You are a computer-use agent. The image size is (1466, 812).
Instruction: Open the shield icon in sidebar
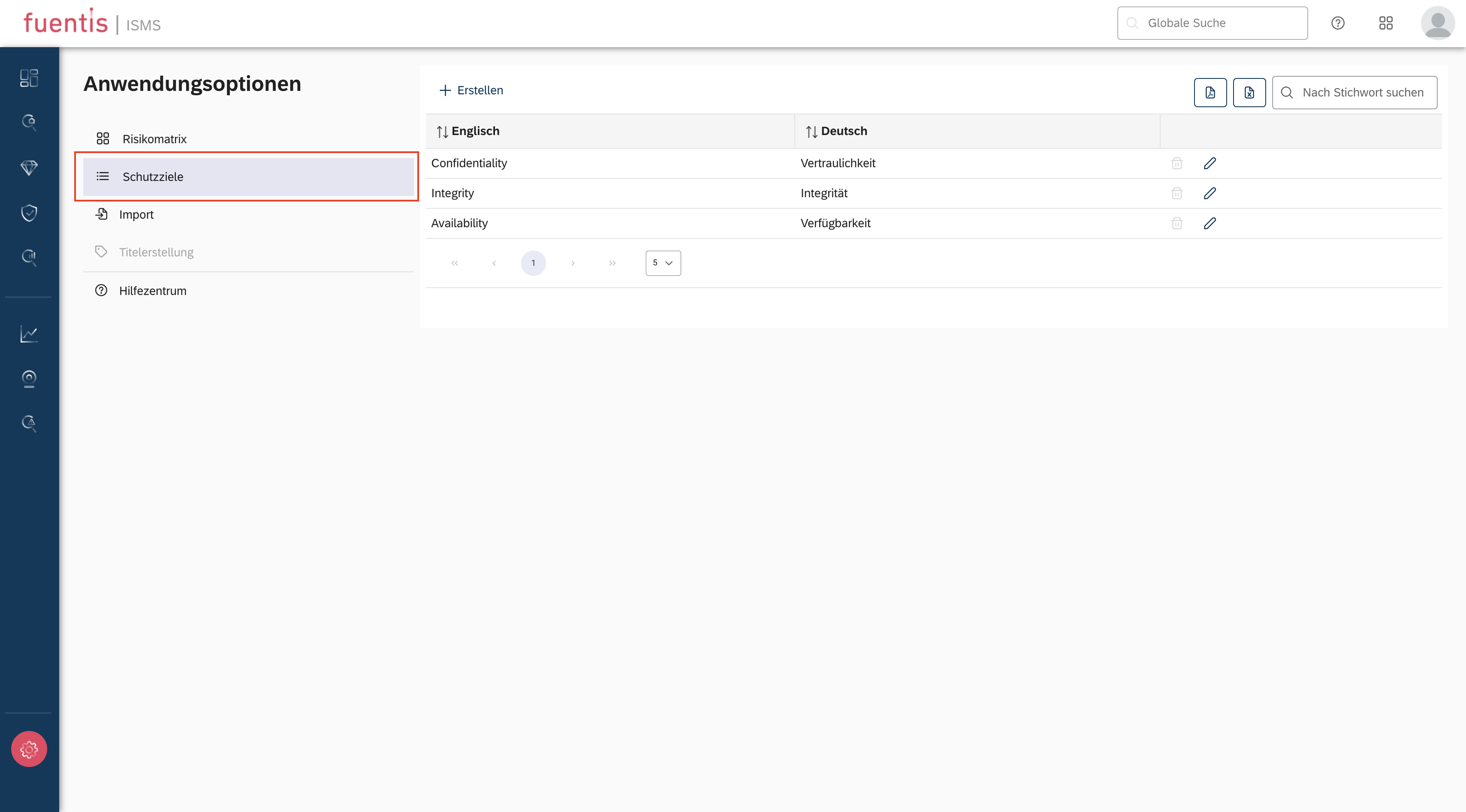(29, 212)
